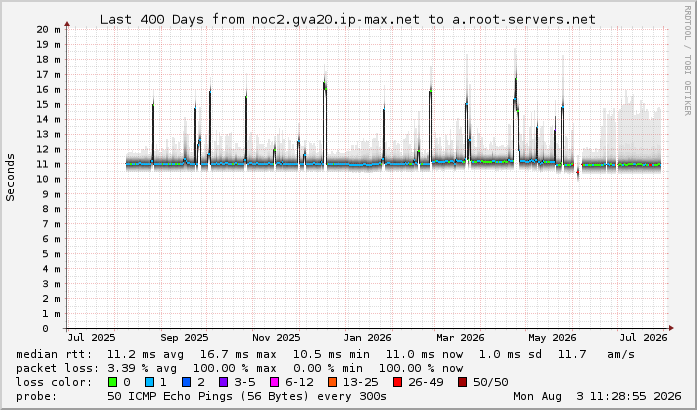Click the '100.00 % now' packet loss value
This screenshot has height=410, width=697.
(421, 368)
